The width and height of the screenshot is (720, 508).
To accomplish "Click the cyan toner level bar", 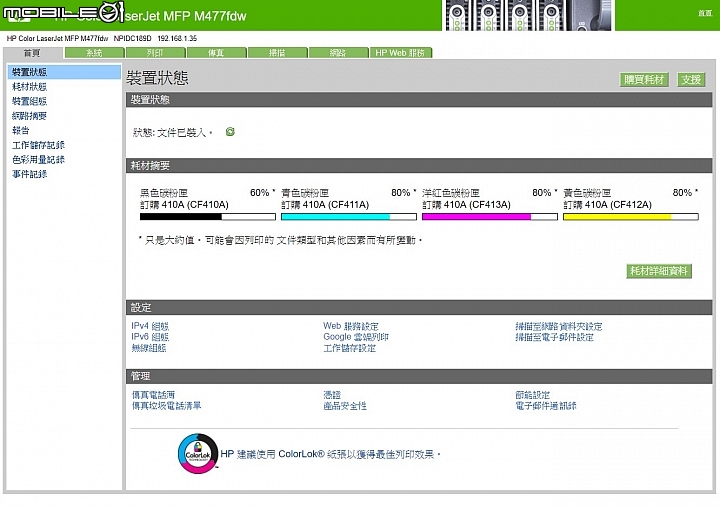I will click(x=349, y=216).
